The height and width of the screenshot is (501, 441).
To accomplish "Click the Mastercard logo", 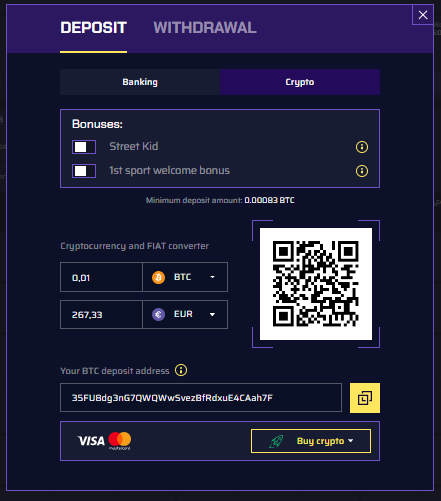I will (x=120, y=440).
